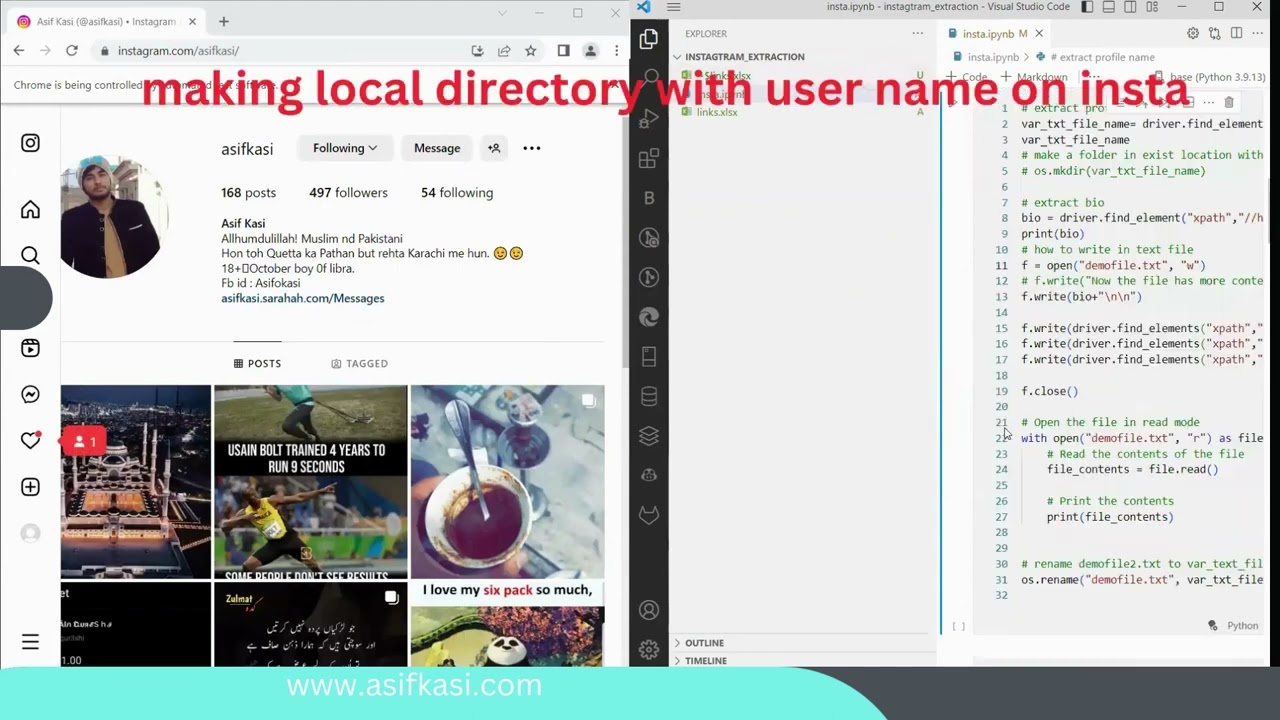Select the TAGGED tab on profile

[x=359, y=363]
